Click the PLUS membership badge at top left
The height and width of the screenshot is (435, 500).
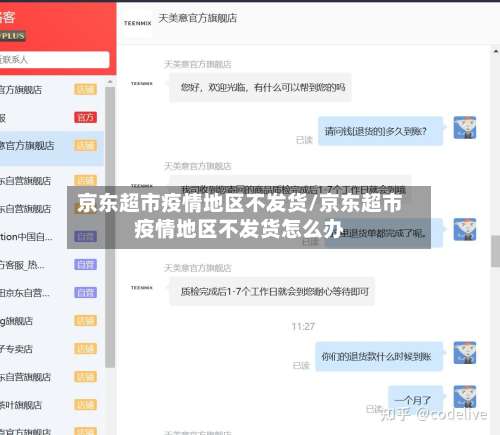click(13, 36)
